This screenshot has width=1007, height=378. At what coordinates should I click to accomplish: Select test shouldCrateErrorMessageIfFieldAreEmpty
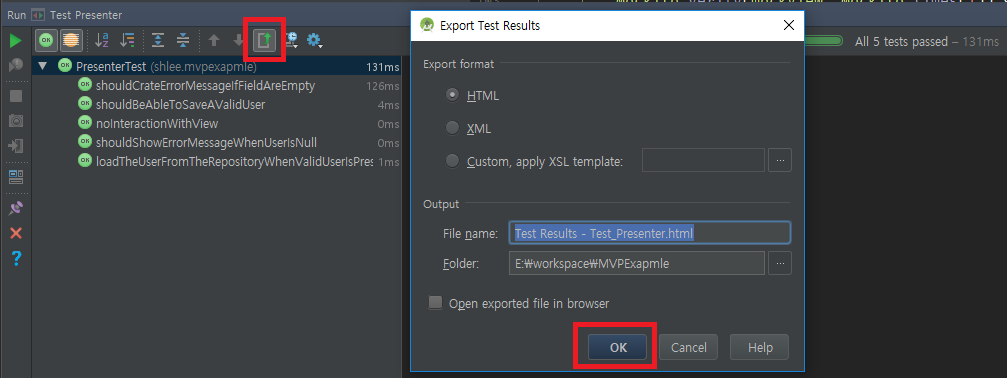217,85
